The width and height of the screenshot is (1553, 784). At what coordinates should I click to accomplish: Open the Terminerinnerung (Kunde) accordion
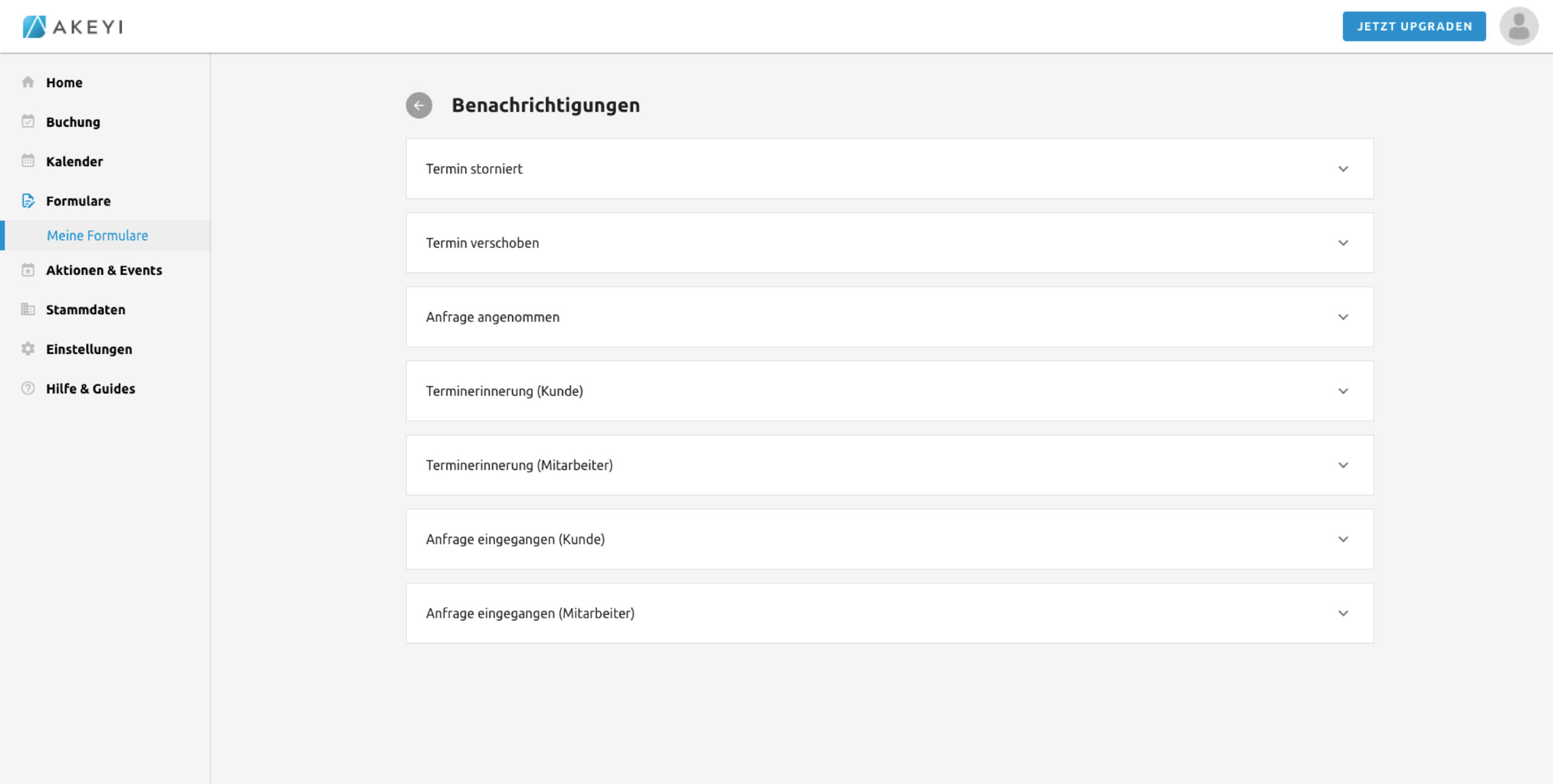pos(1343,391)
